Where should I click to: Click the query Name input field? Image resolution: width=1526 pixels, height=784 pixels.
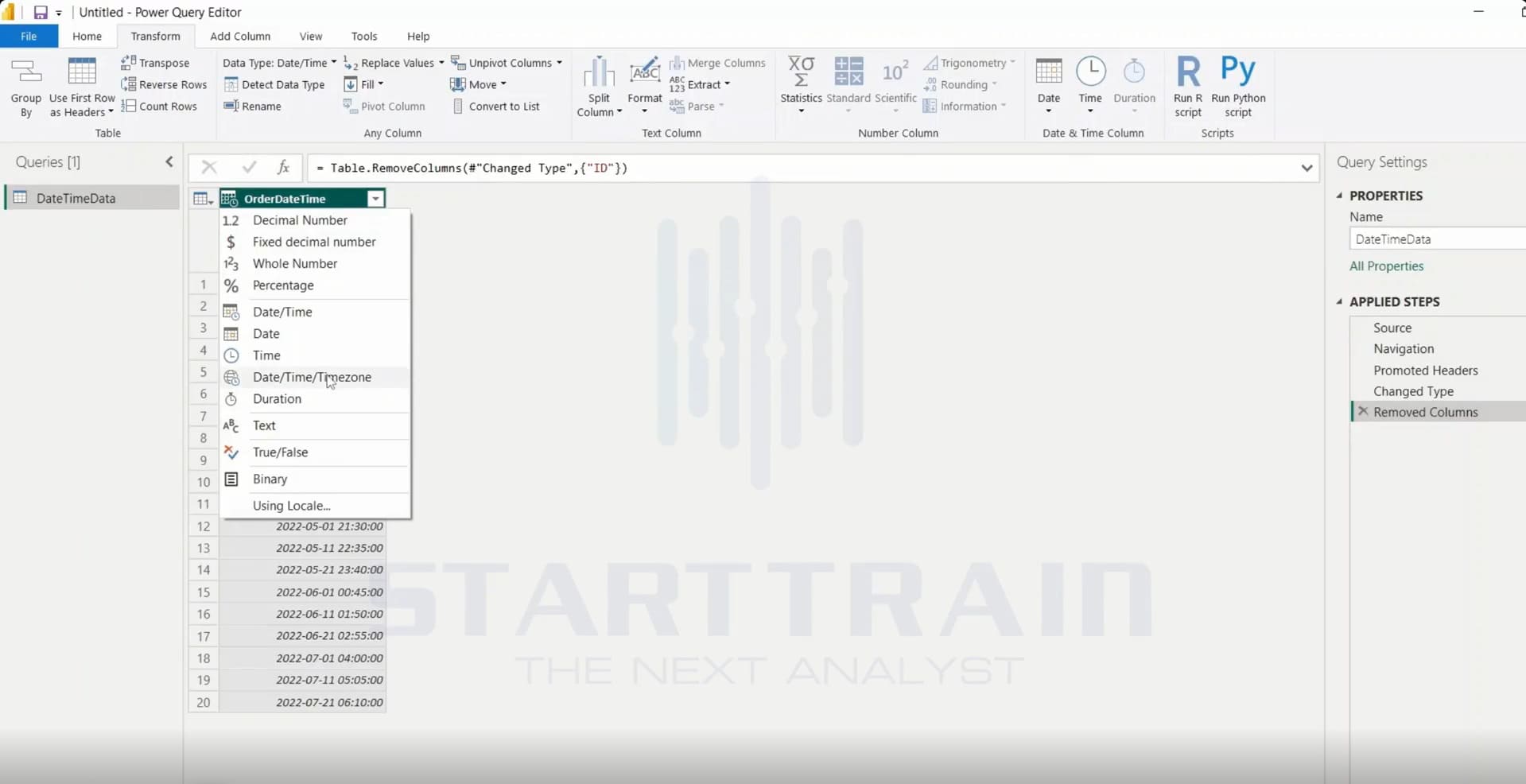pos(1438,239)
